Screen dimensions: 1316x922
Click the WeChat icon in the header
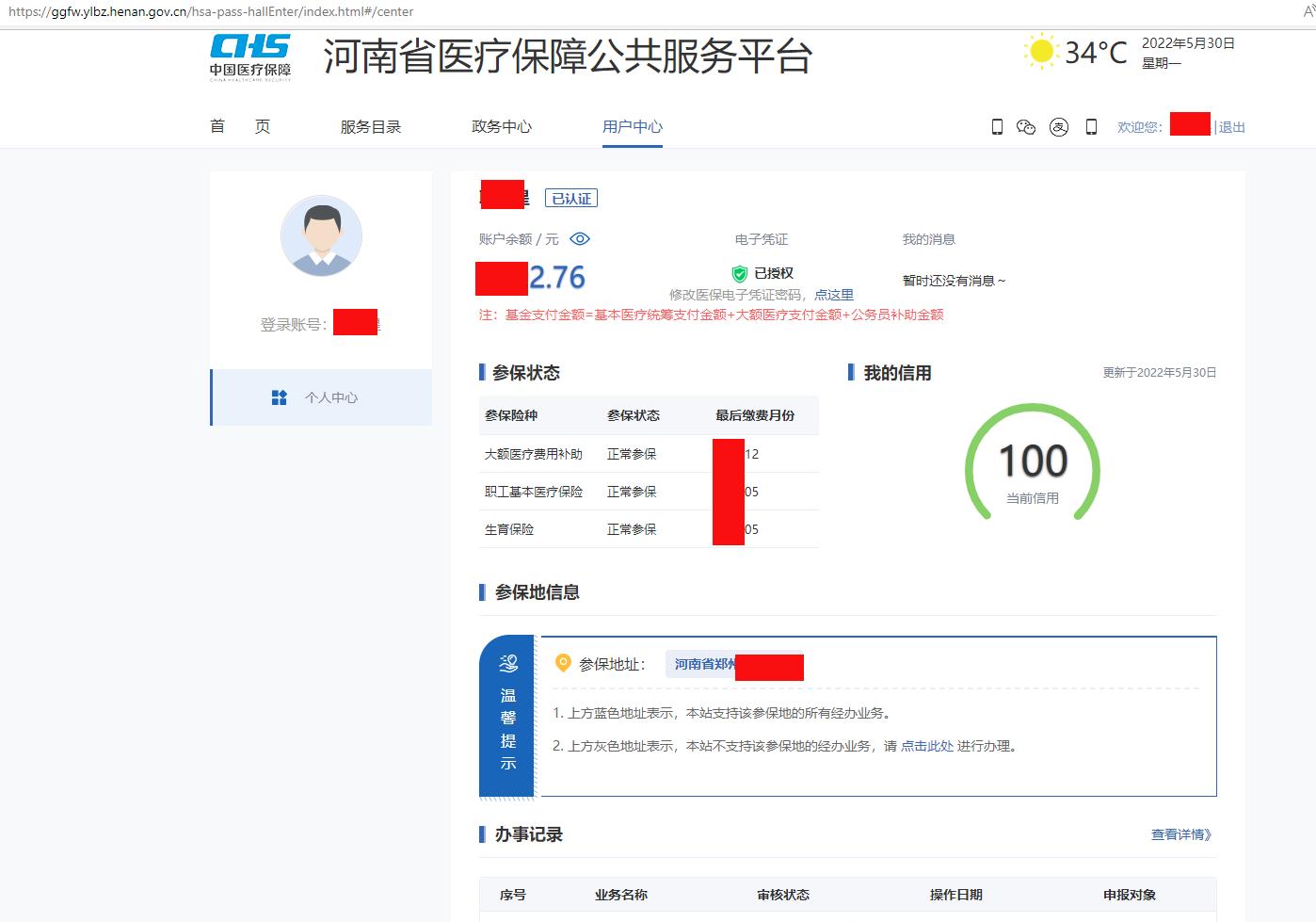[x=1026, y=126]
